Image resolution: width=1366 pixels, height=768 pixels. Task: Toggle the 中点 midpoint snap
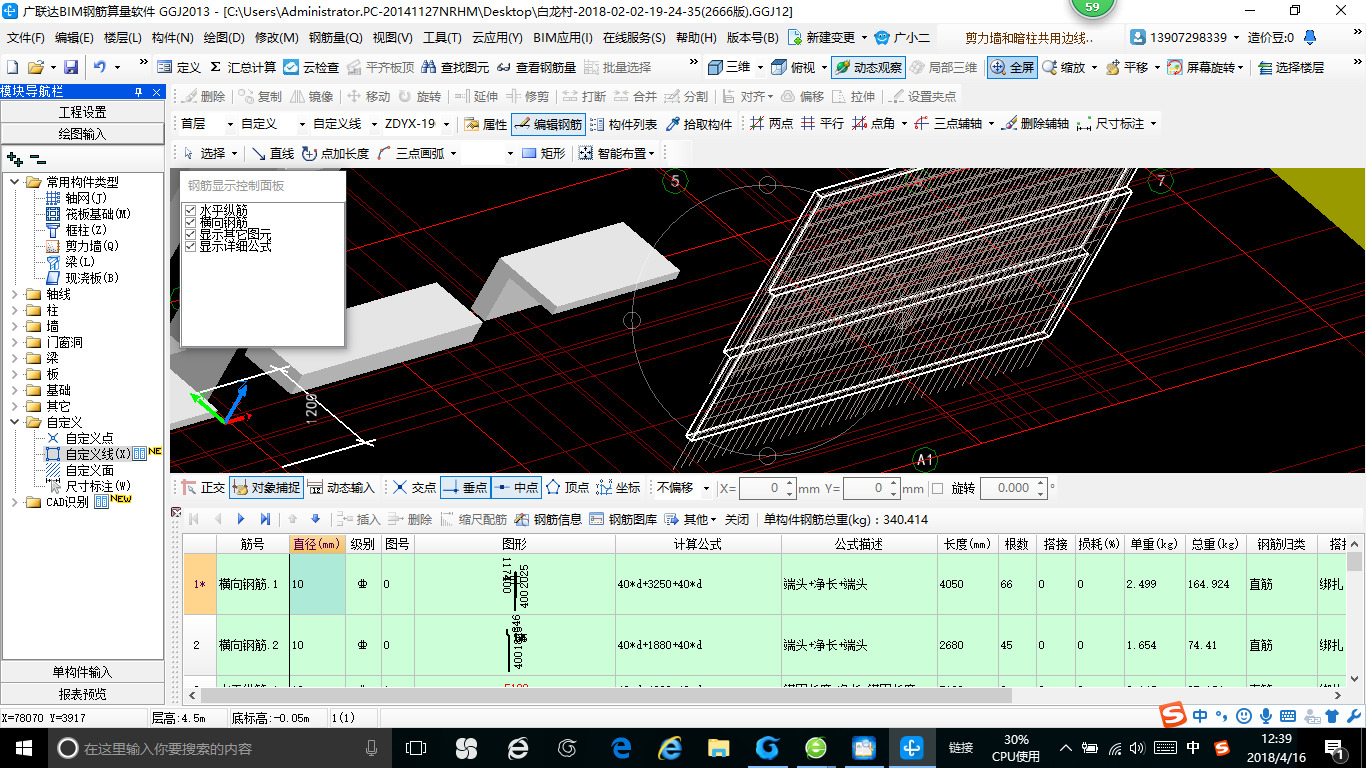pos(516,487)
